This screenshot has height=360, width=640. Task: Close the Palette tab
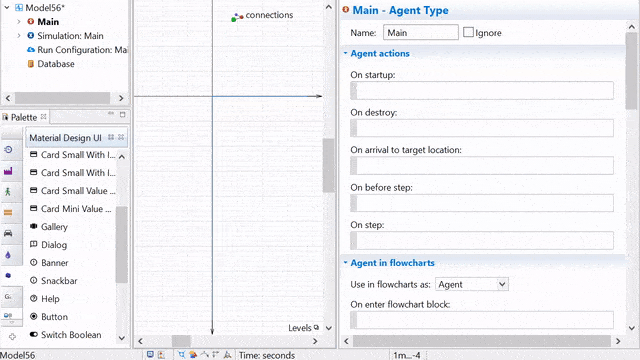coord(44,117)
